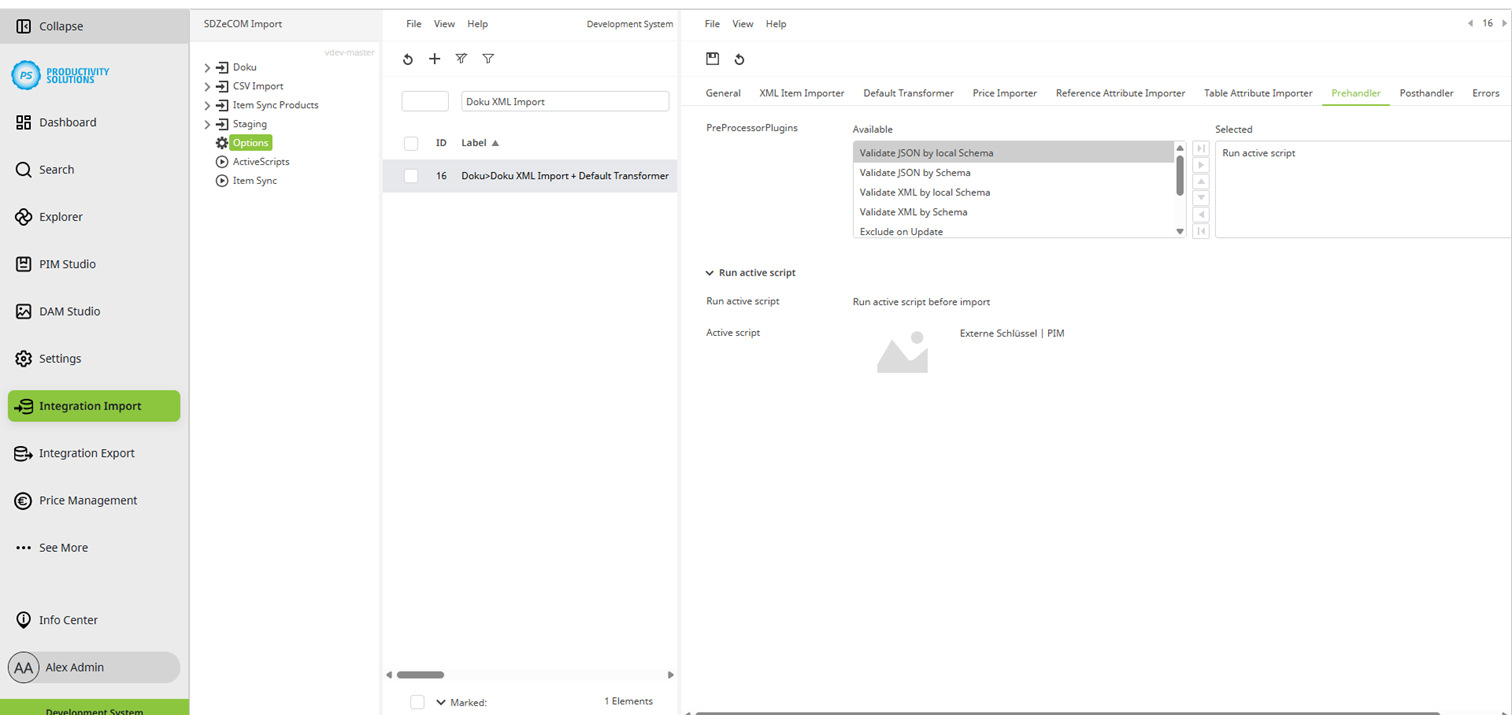Check the checkbox for row ID 16
The image size is (1512, 715).
(x=410, y=175)
